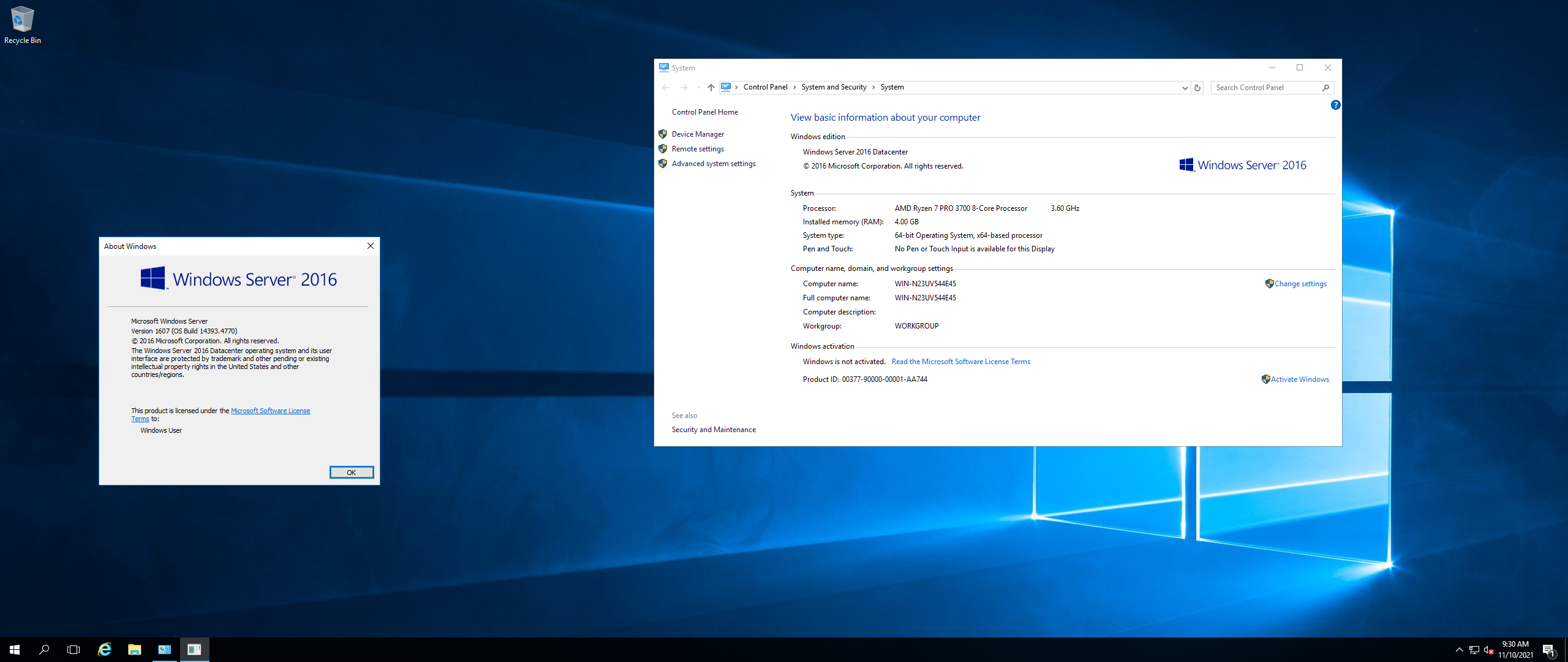This screenshot has height=662, width=1568.
Task: Refresh the System page
Action: click(x=1197, y=88)
